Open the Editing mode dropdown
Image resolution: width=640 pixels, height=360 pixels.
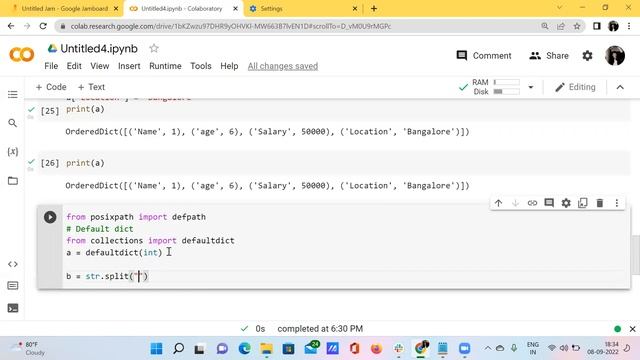click(x=576, y=87)
